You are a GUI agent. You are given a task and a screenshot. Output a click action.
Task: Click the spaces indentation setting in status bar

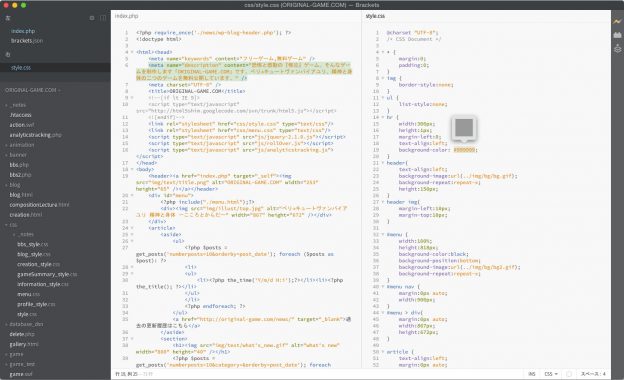(x=593, y=374)
